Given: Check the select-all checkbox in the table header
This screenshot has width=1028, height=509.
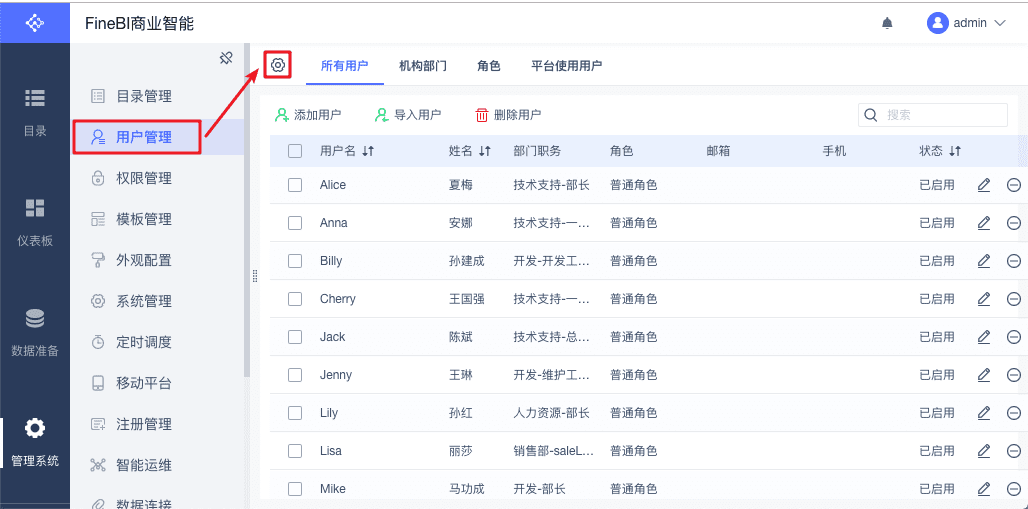Looking at the screenshot, I should coord(295,151).
